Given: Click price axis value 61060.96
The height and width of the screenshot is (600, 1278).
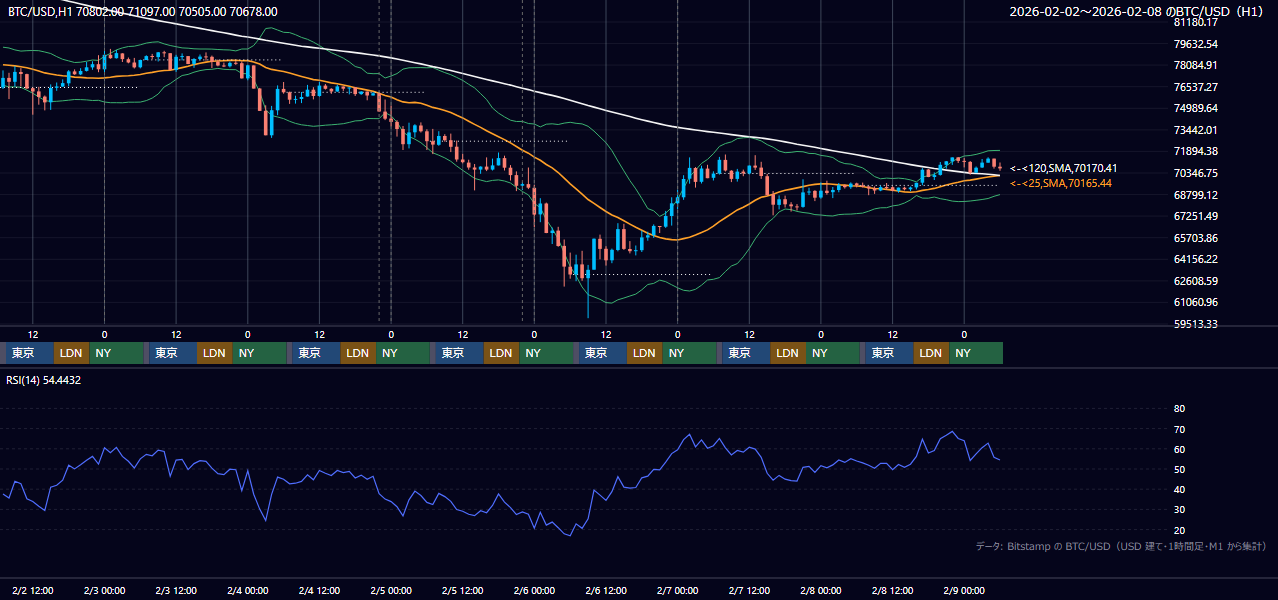Looking at the screenshot, I should pos(1195,302).
